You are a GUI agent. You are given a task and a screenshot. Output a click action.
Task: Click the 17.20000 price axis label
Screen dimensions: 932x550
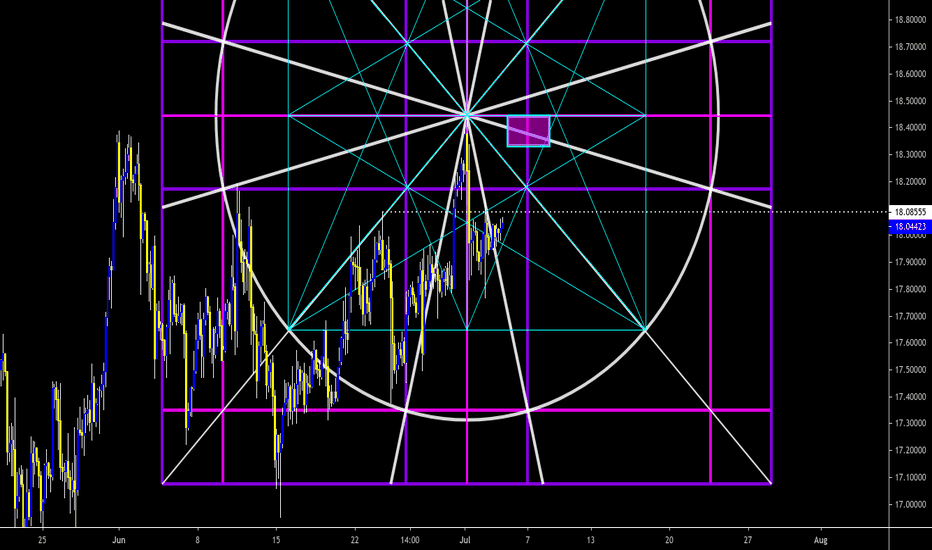(x=910, y=450)
